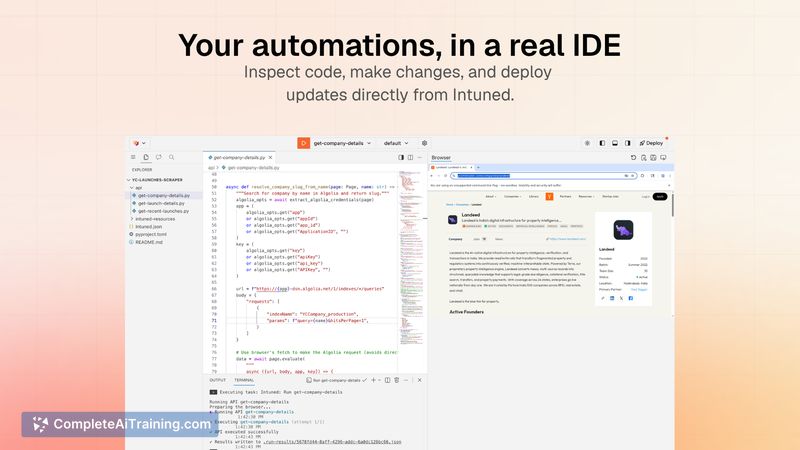This screenshot has height=450, width=800.
Task: Click the Partners nav link
Action: (x=565, y=196)
